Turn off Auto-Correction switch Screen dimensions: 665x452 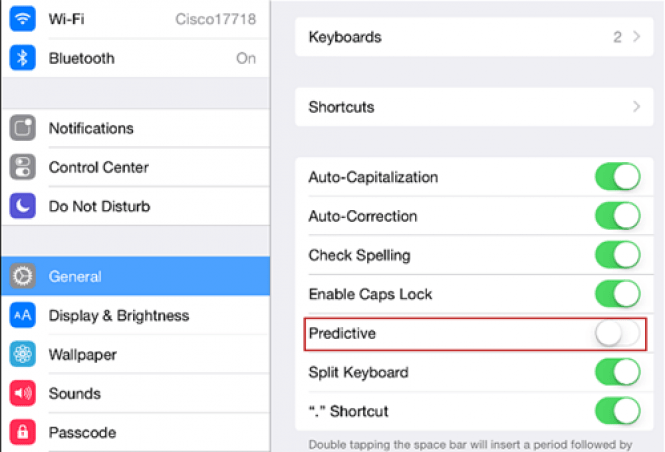click(618, 216)
